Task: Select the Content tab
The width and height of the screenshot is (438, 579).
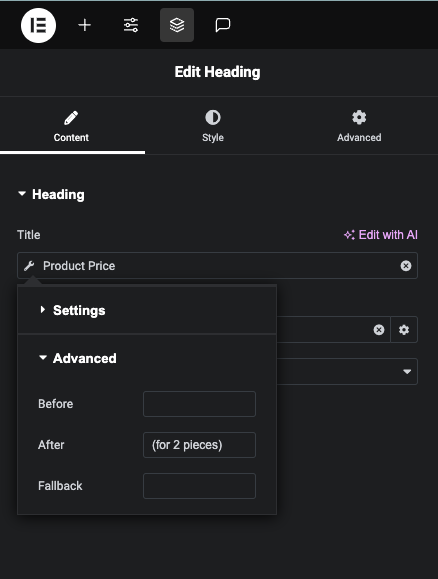Action: (x=71, y=126)
